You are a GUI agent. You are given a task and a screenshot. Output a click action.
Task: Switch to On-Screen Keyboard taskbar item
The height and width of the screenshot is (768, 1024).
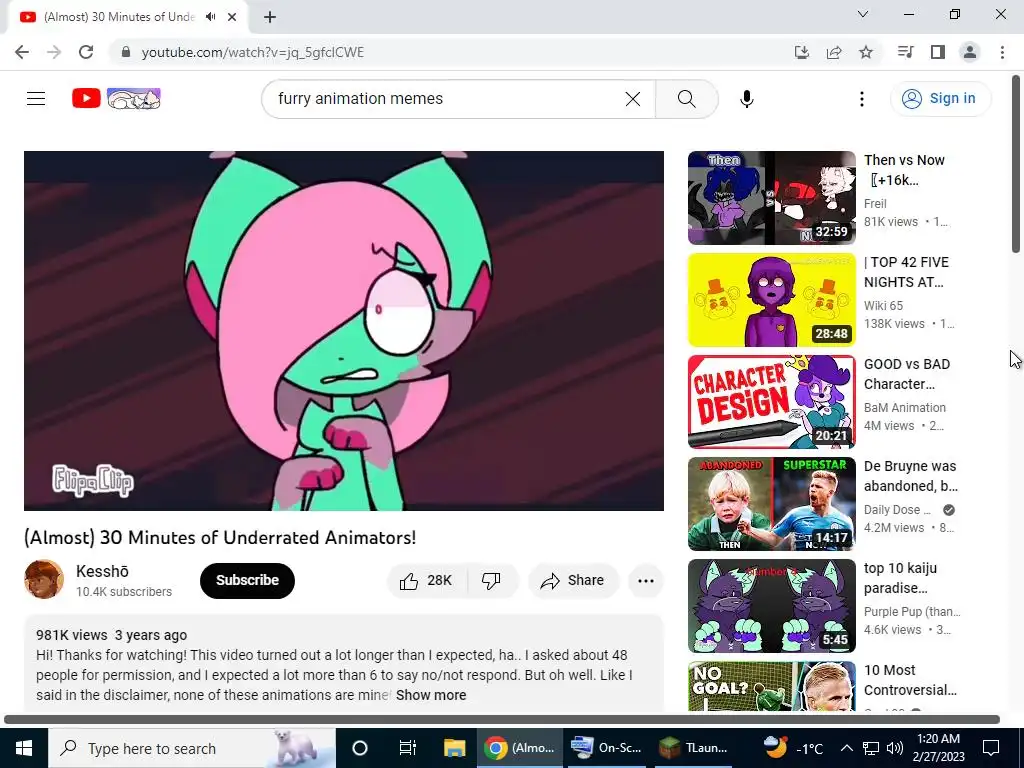[x=607, y=748]
